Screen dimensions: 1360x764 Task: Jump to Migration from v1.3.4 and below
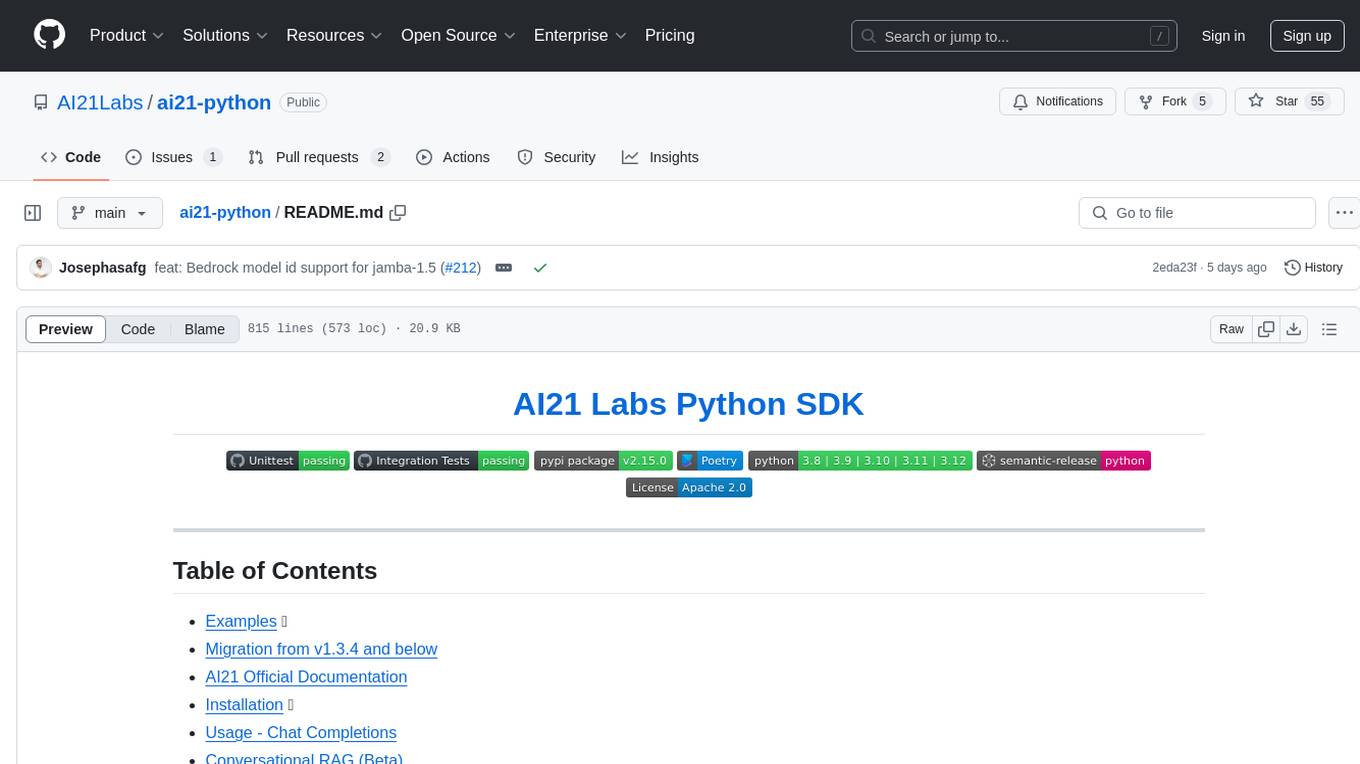[x=321, y=649]
